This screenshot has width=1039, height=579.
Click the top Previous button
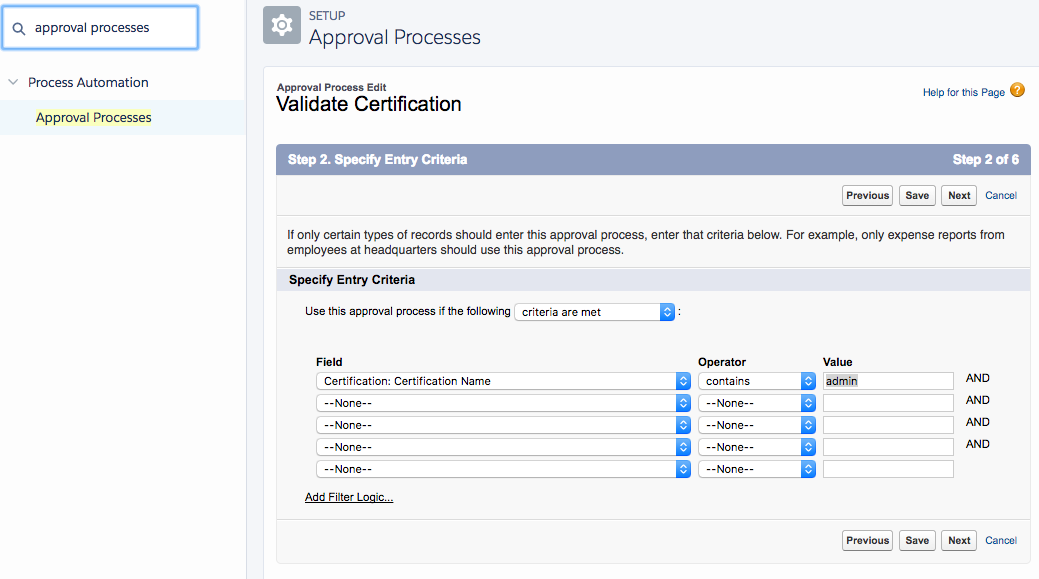click(867, 196)
